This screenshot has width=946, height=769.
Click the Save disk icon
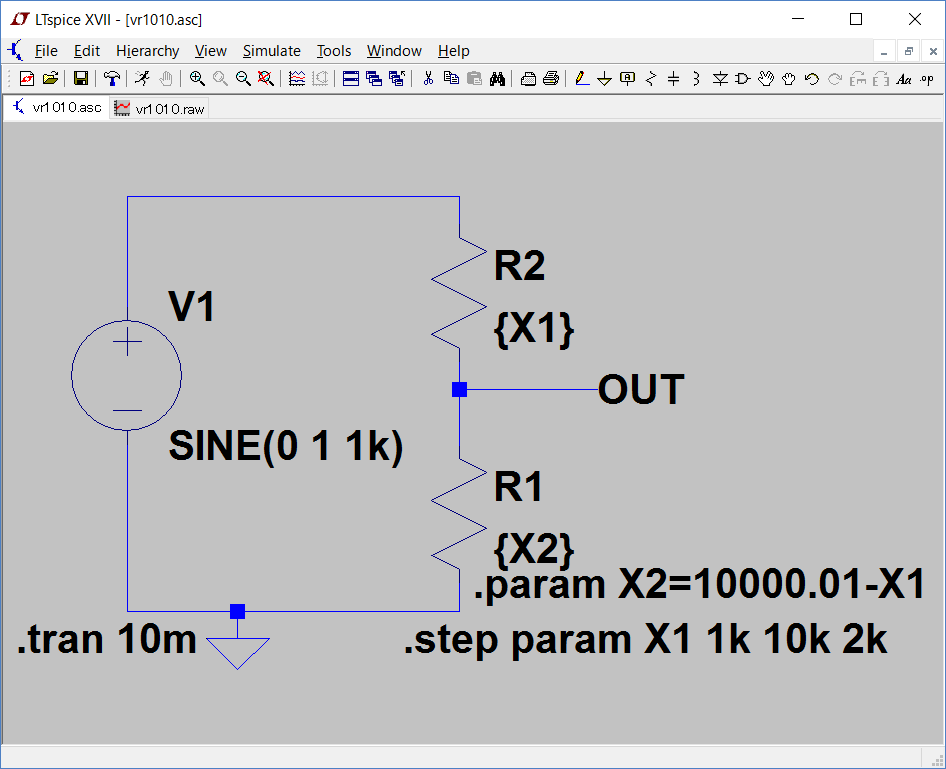[x=81, y=78]
